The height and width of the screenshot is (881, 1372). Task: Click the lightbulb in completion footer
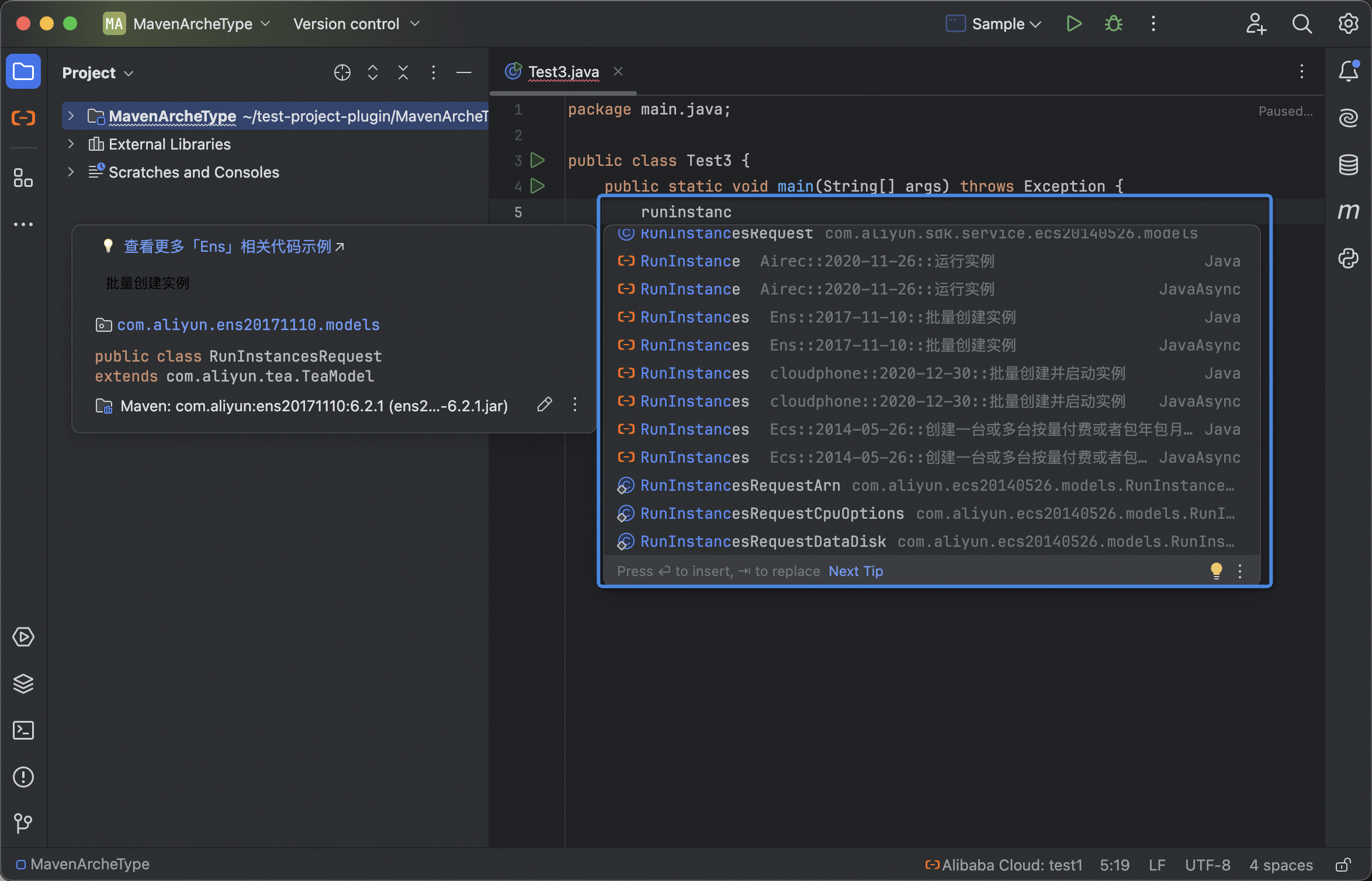point(1217,571)
